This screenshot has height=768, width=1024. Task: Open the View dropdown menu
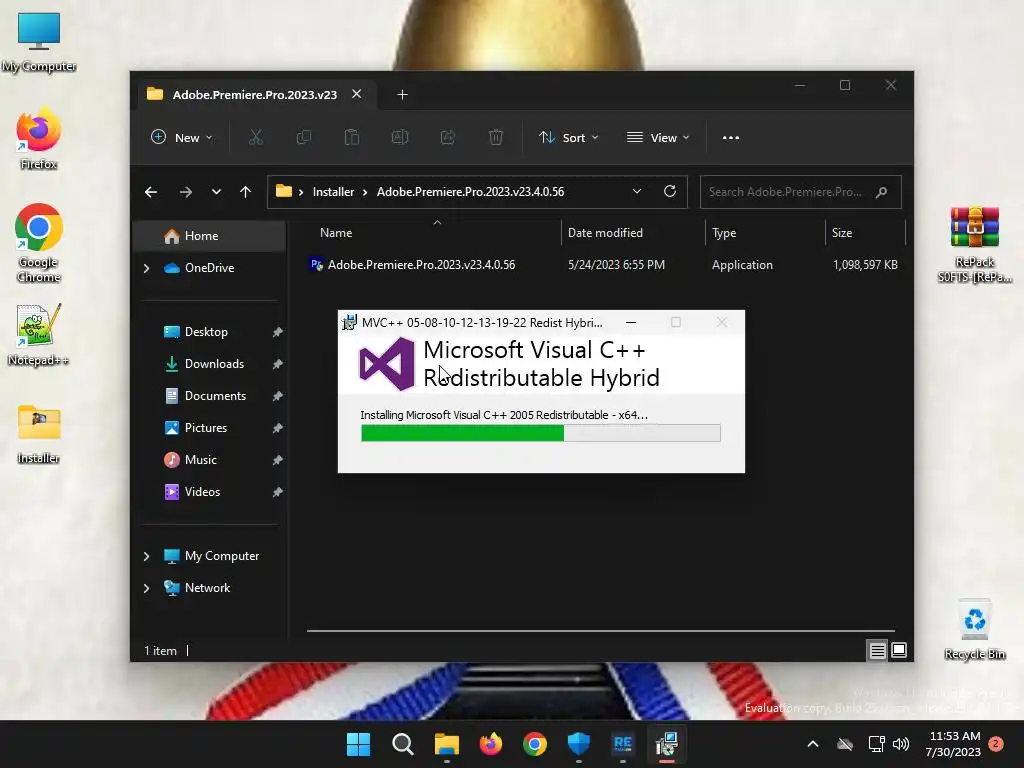(x=658, y=138)
